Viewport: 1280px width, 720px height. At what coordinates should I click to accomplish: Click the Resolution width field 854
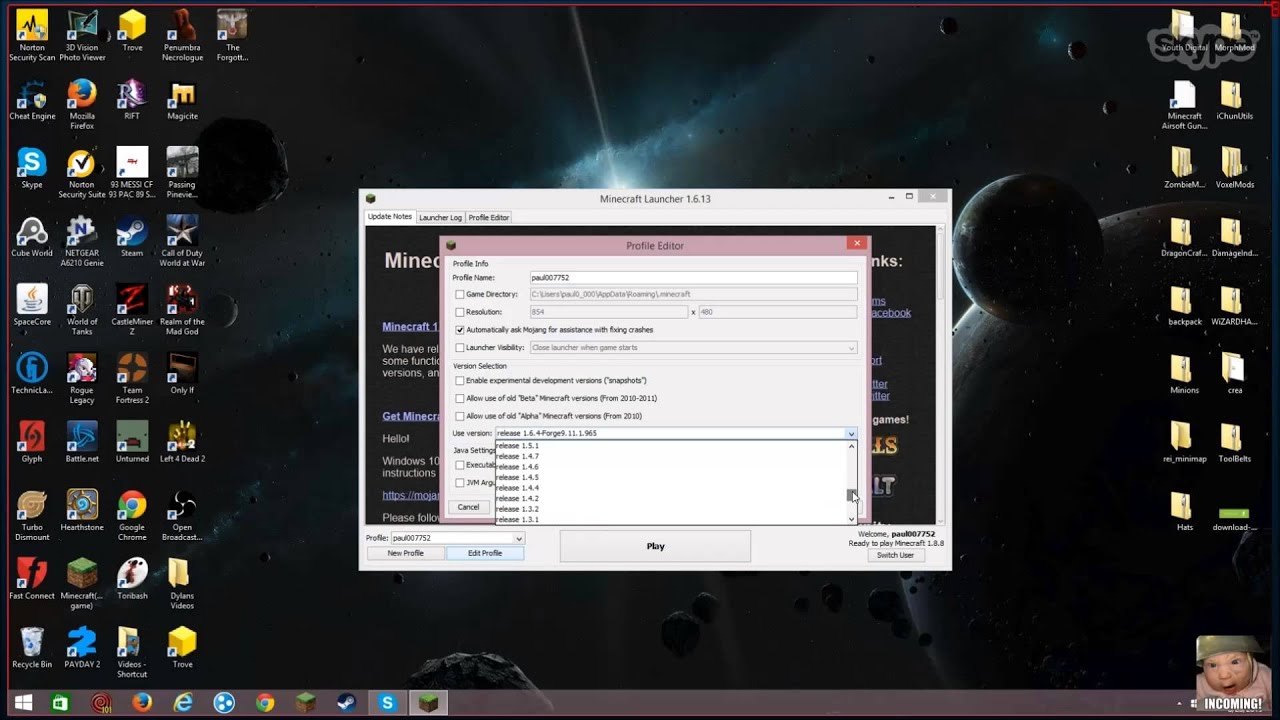pos(609,312)
